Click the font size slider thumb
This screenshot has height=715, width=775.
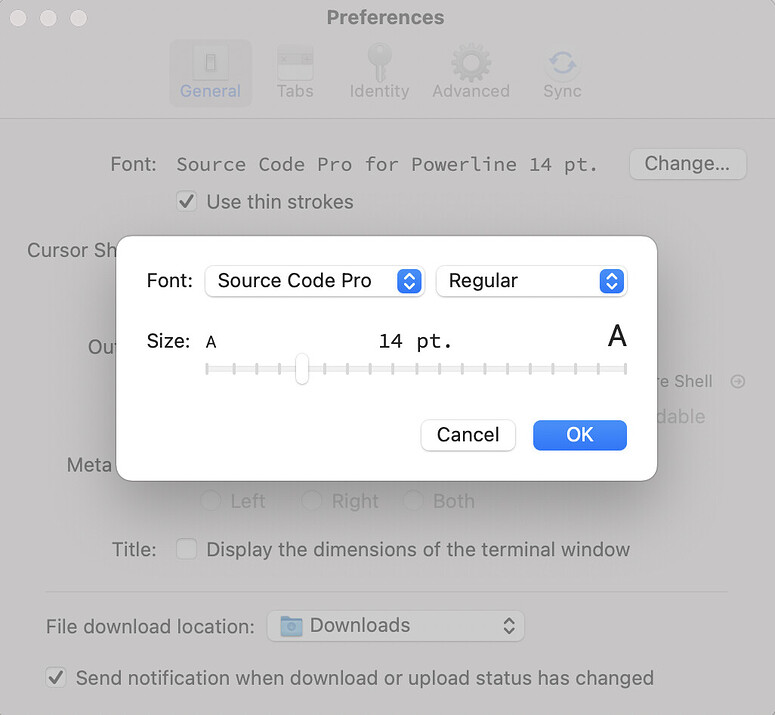pyautogui.click(x=302, y=369)
